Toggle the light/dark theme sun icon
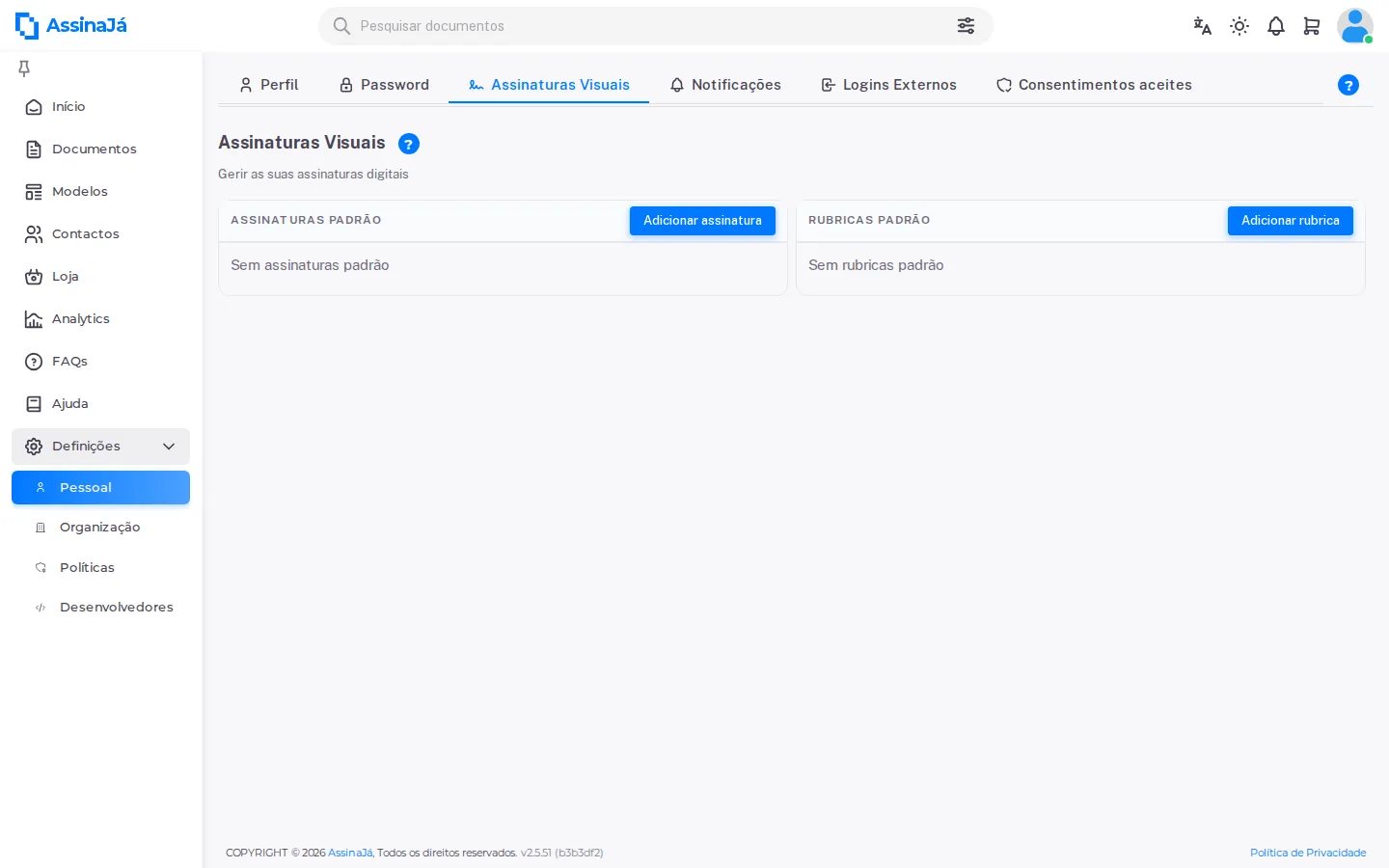Viewport: 1389px width, 868px height. click(x=1239, y=26)
